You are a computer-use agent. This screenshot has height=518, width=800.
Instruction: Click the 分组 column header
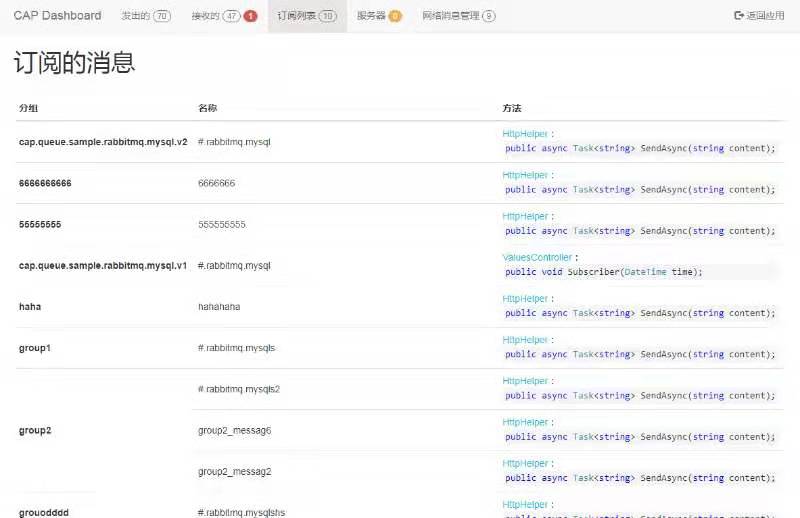point(29,108)
